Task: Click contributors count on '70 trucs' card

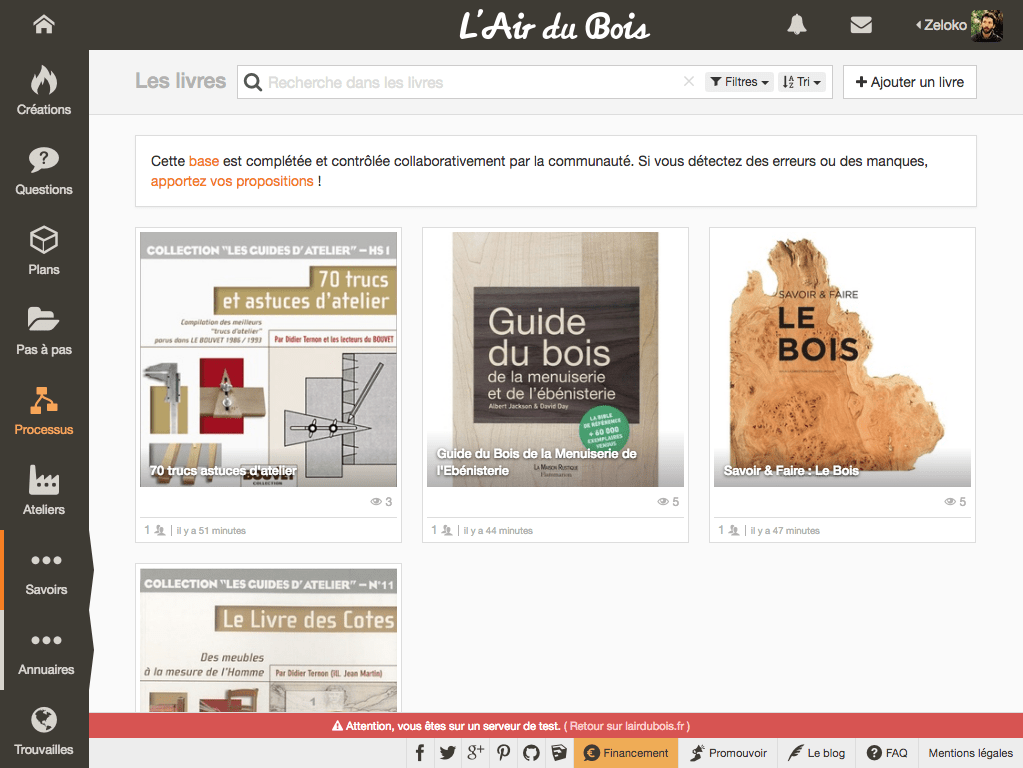Action: pos(155,530)
